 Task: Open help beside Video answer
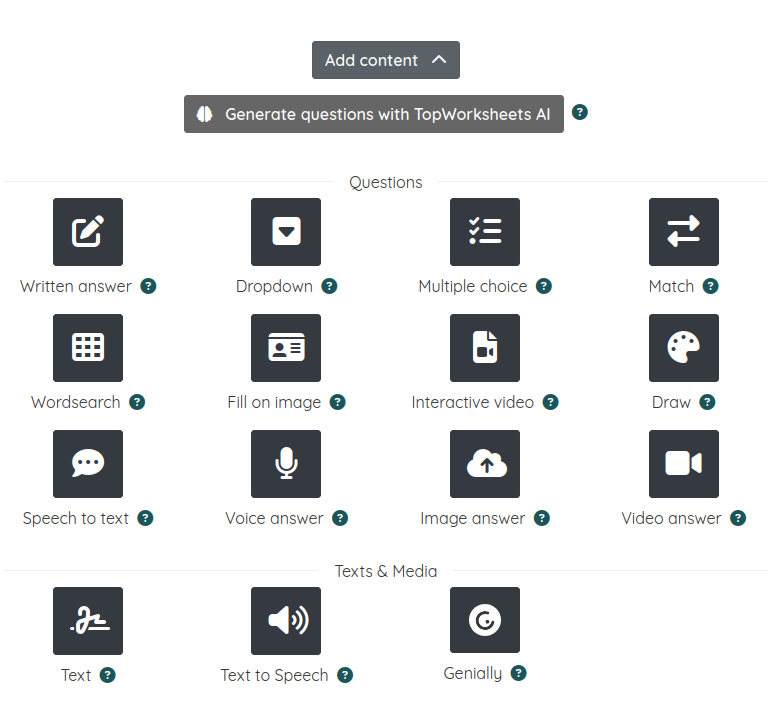[738, 518]
